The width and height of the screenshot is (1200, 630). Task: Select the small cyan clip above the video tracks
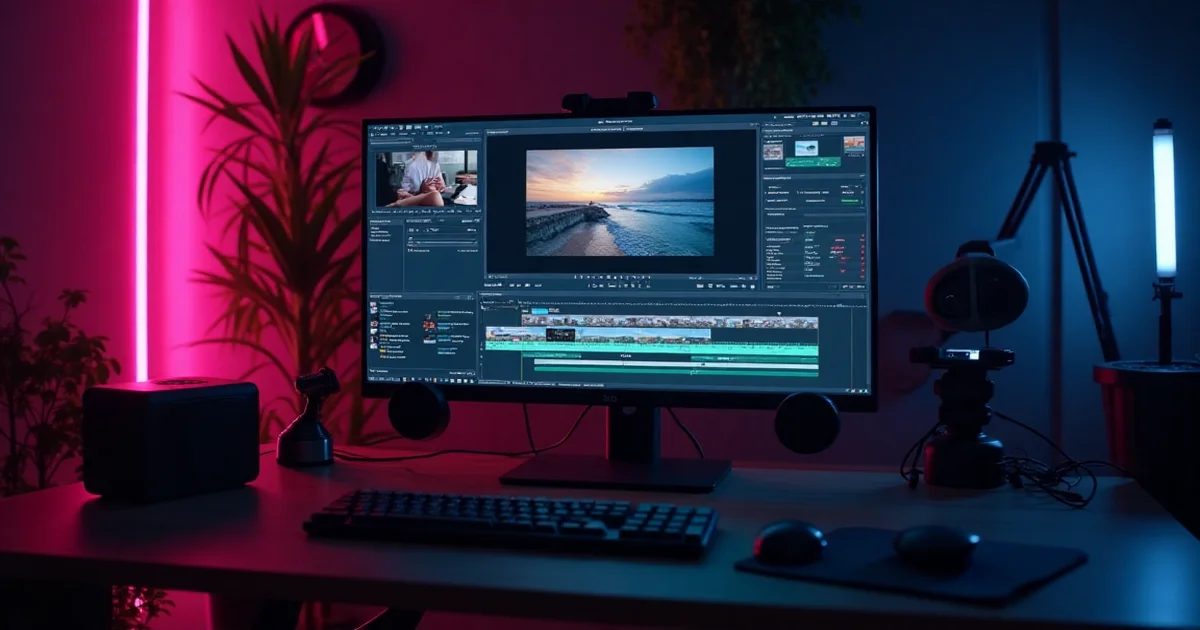(x=539, y=312)
